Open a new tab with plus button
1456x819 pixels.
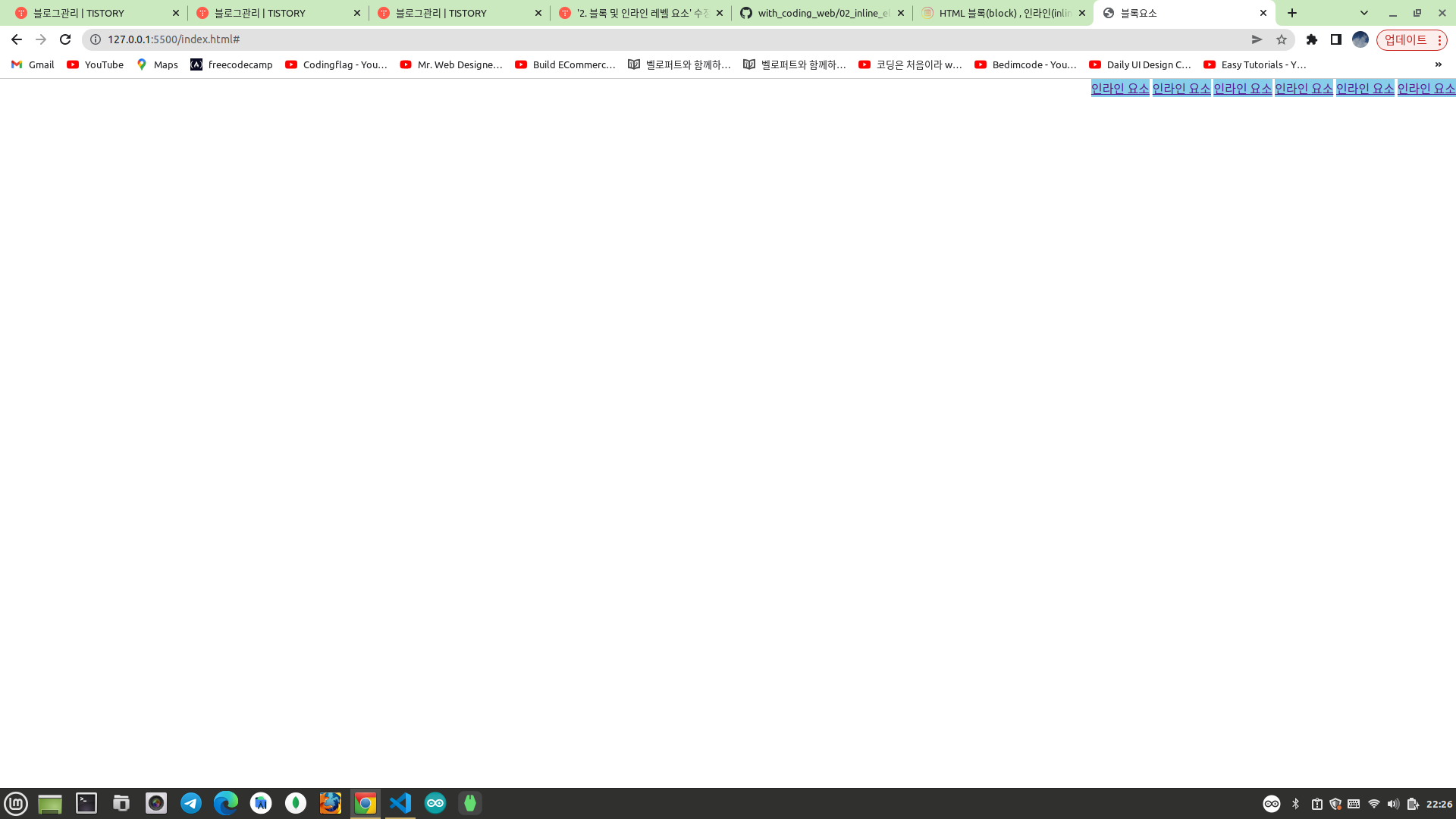click(1292, 13)
